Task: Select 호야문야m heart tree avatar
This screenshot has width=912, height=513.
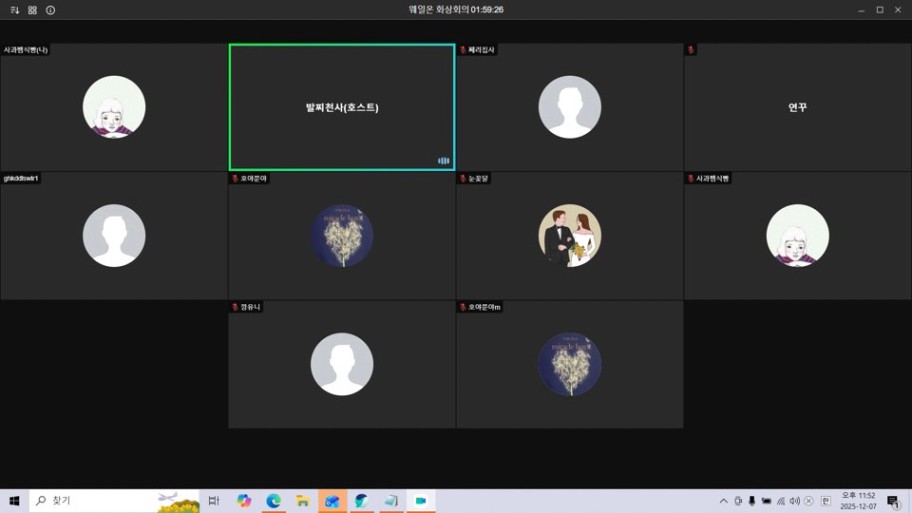Action: tap(570, 364)
